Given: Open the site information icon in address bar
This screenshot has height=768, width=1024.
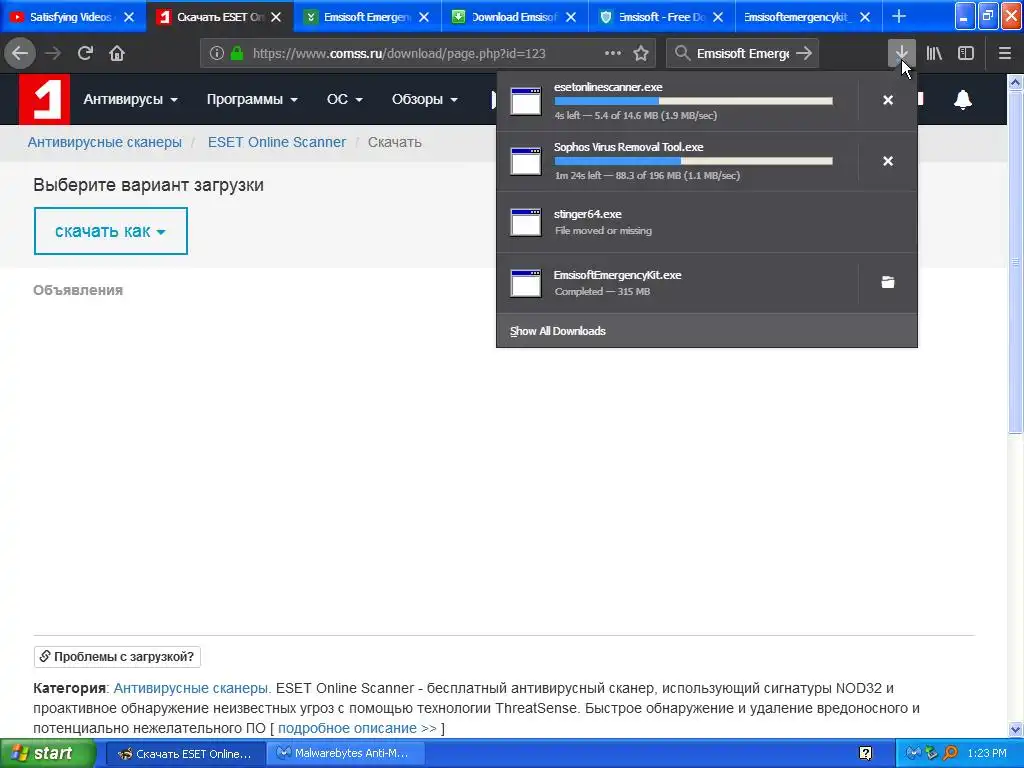Looking at the screenshot, I should [x=217, y=54].
